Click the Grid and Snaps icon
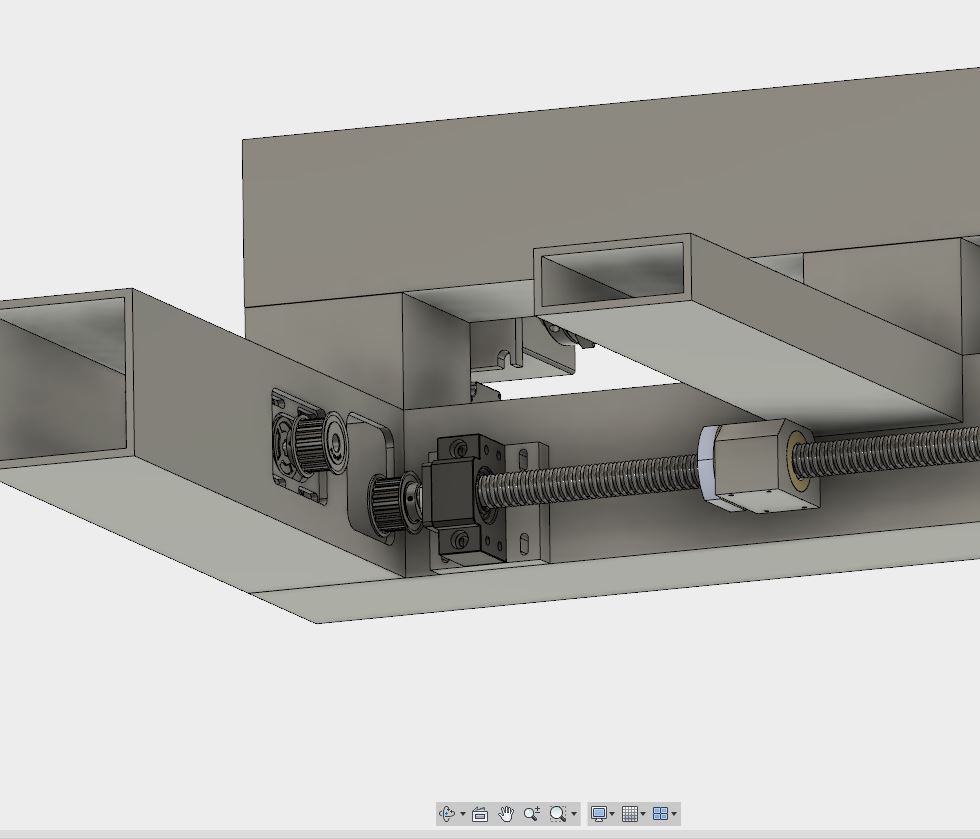The height and width of the screenshot is (839, 980). [x=629, y=814]
